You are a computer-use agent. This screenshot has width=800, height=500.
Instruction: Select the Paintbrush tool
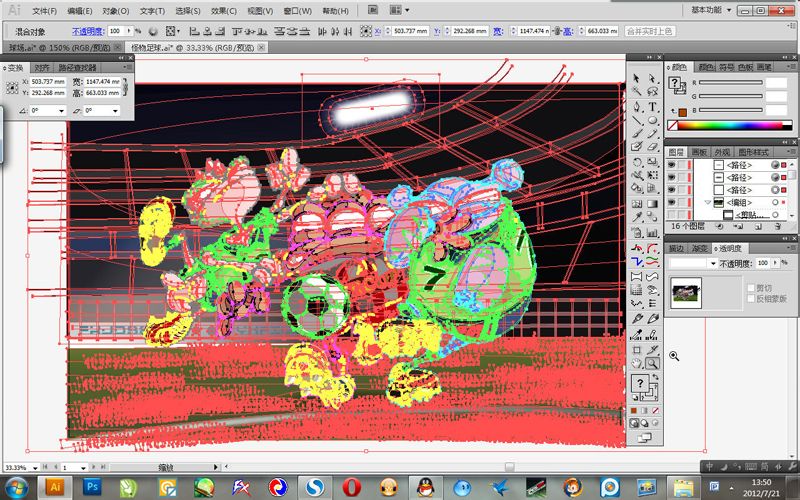pos(636,134)
